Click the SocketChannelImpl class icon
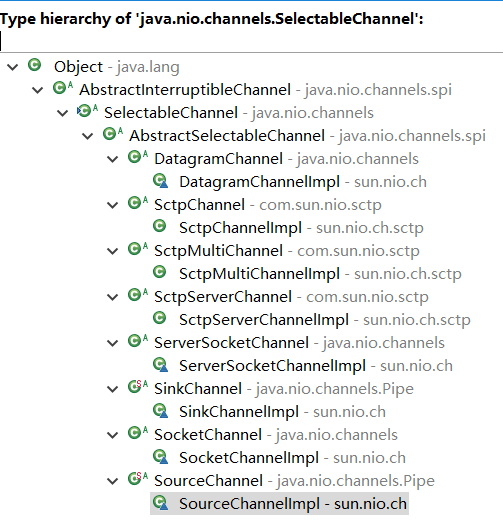Image resolution: width=503 pixels, height=532 pixels. tap(160, 457)
